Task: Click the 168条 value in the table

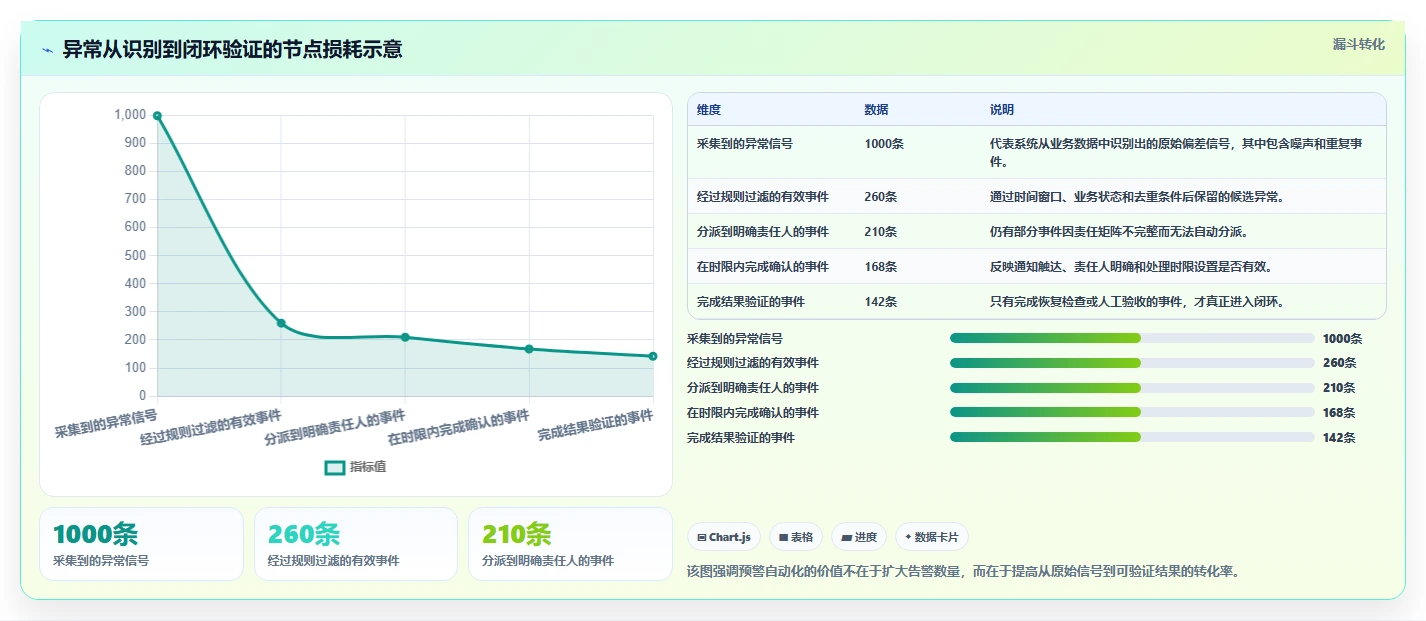Action: pos(881,267)
